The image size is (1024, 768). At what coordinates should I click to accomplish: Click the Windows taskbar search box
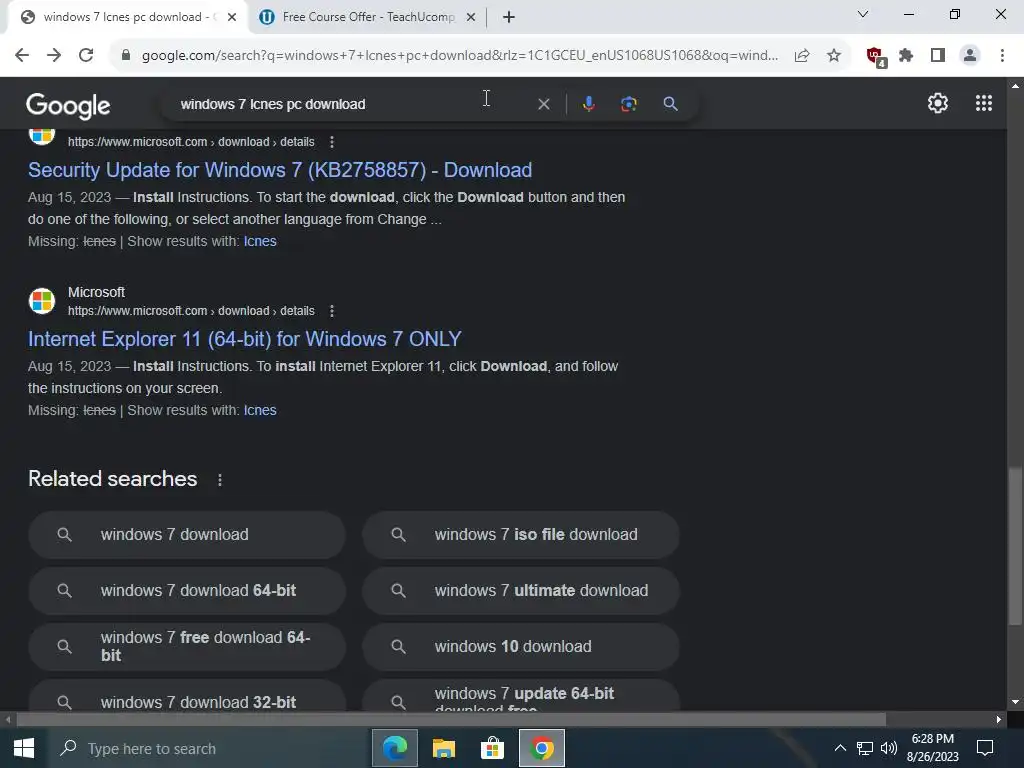point(209,748)
